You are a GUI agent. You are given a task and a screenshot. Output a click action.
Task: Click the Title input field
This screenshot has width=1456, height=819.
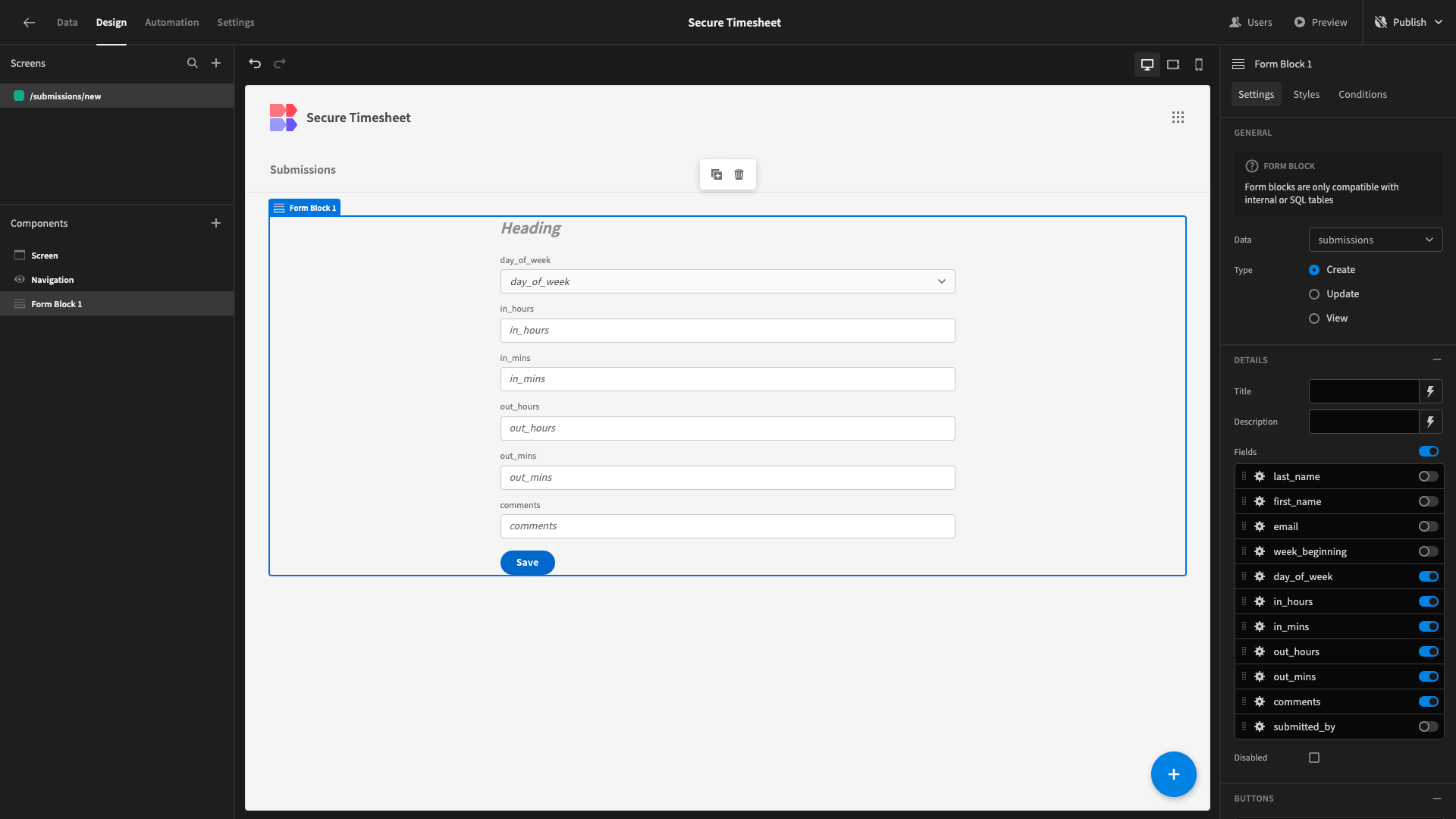tap(1363, 391)
